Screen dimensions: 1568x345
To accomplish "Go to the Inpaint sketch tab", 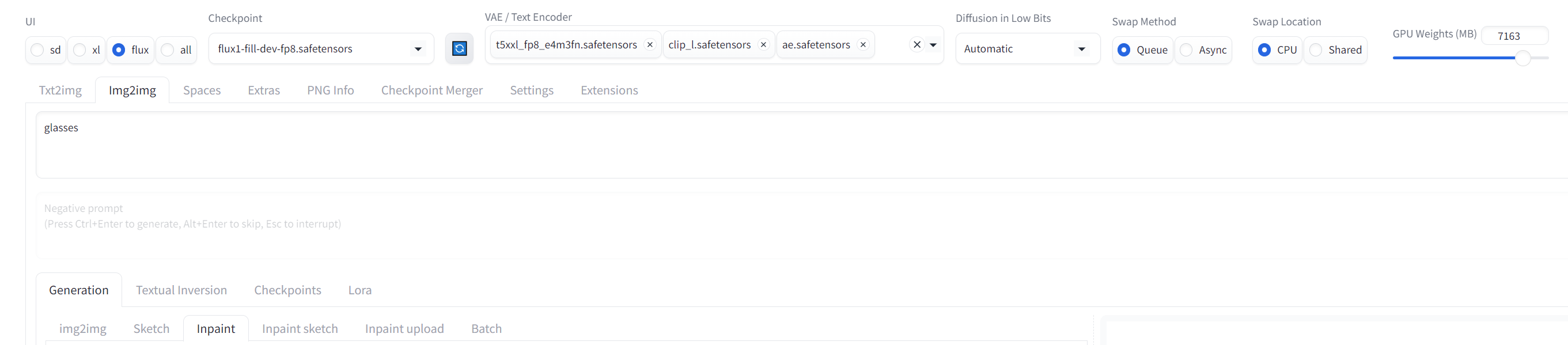I will point(300,328).
